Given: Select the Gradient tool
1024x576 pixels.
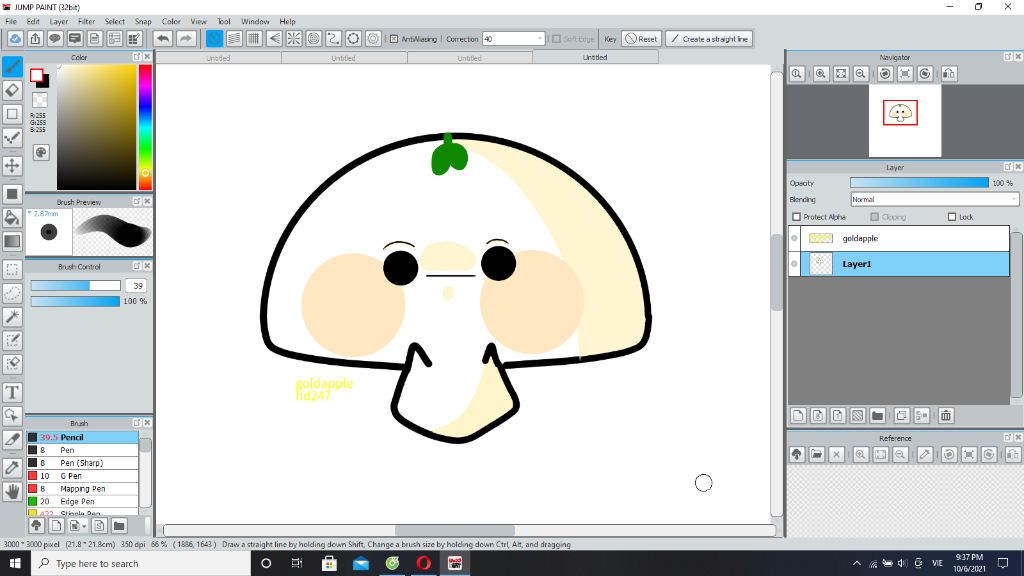Looking at the screenshot, I should pos(12,241).
